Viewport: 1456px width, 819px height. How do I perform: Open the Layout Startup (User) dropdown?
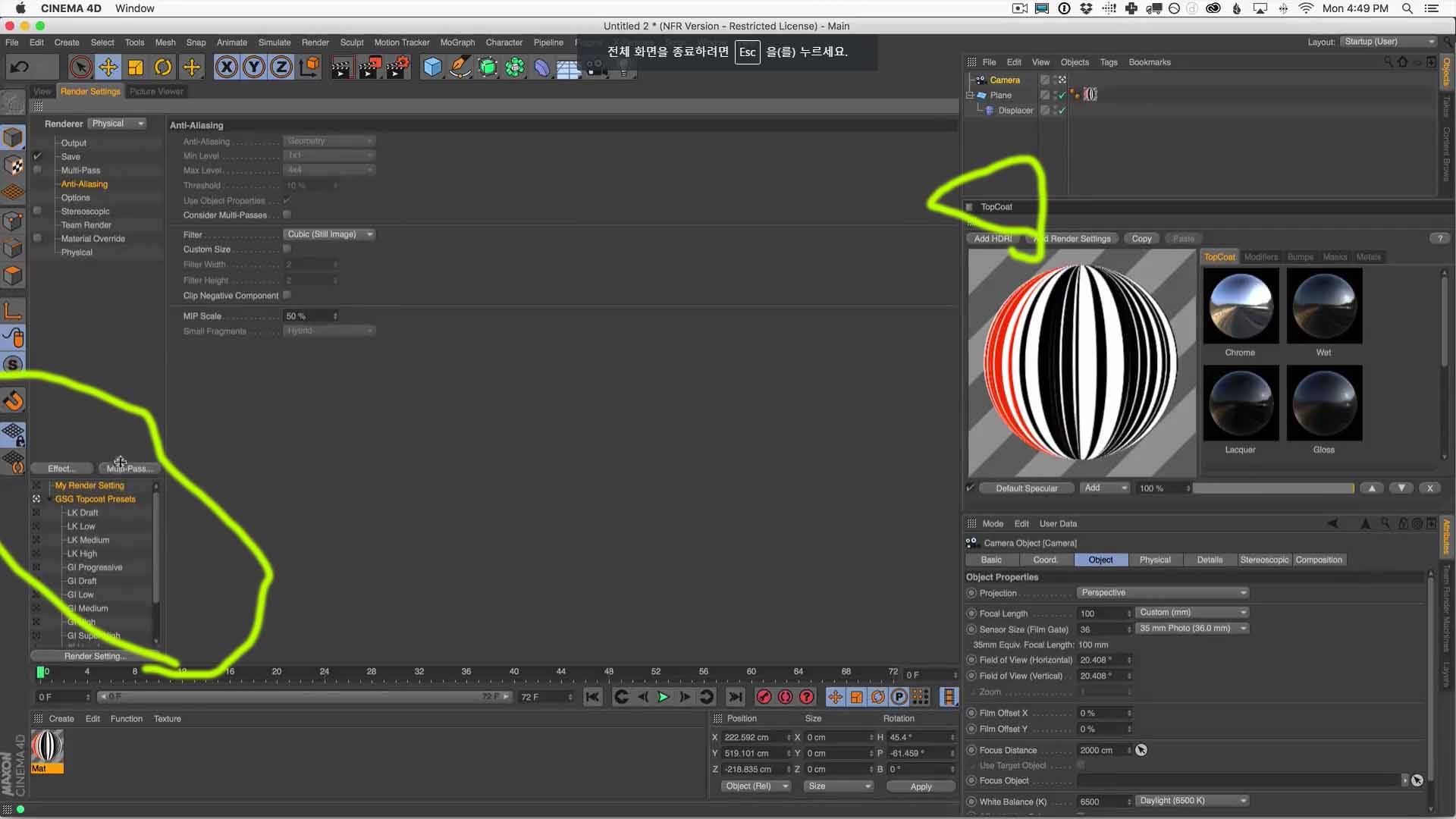1388,42
